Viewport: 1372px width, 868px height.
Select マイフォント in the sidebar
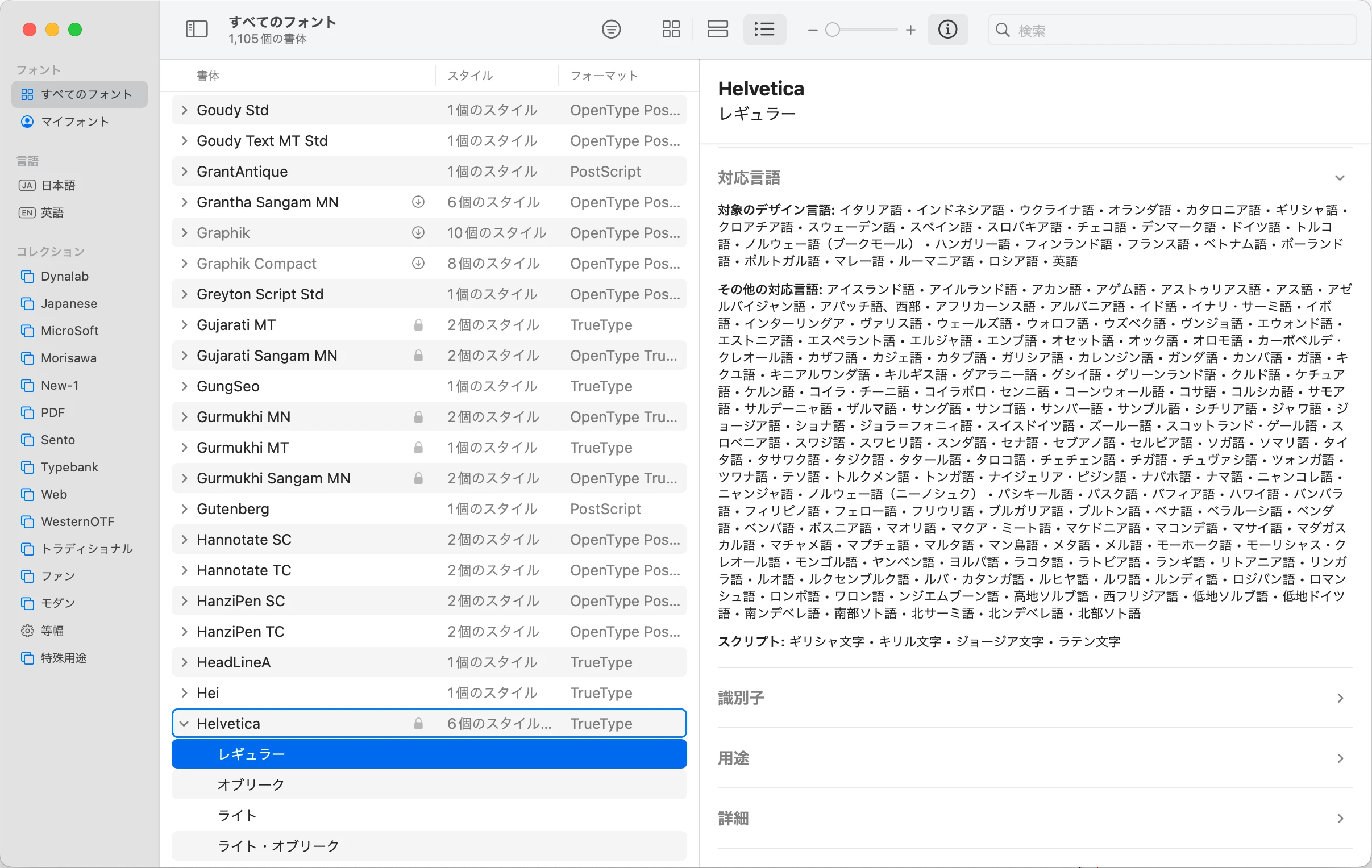tap(74, 122)
